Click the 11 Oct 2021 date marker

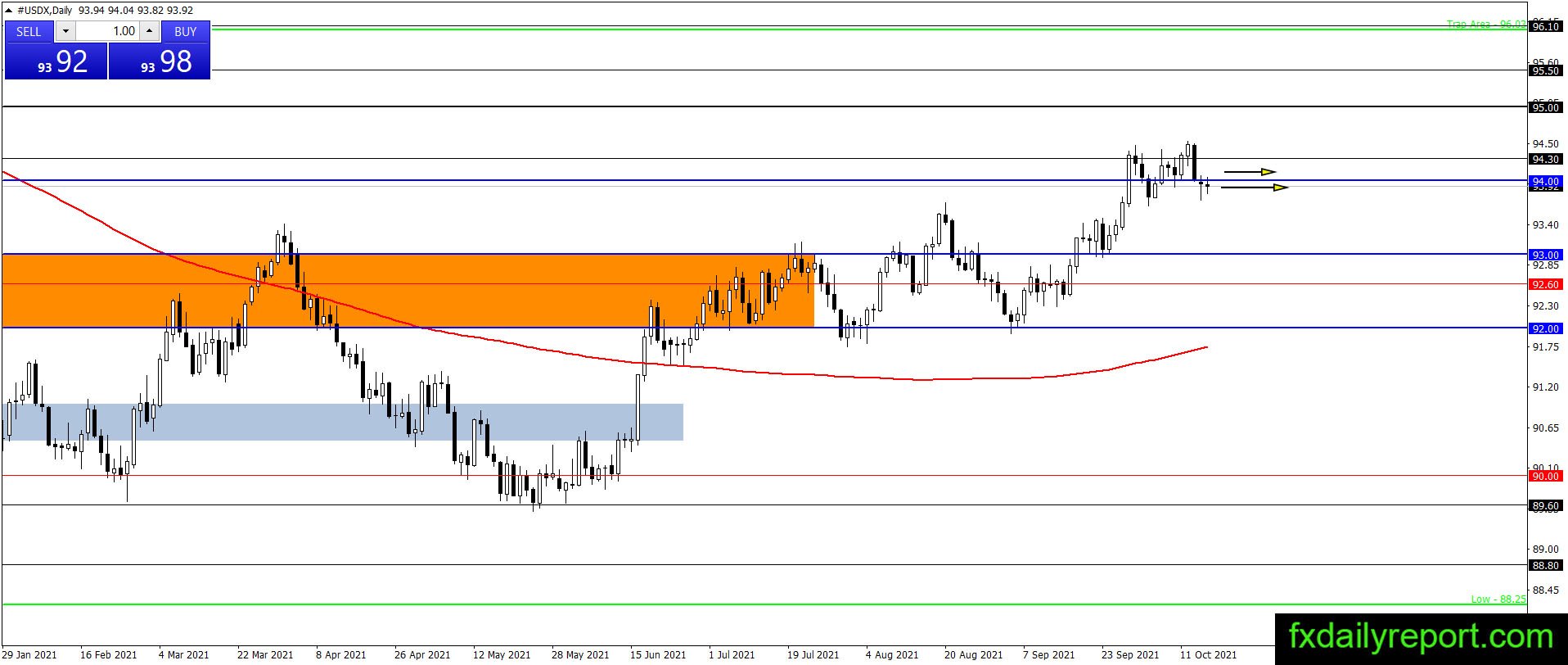(1208, 654)
